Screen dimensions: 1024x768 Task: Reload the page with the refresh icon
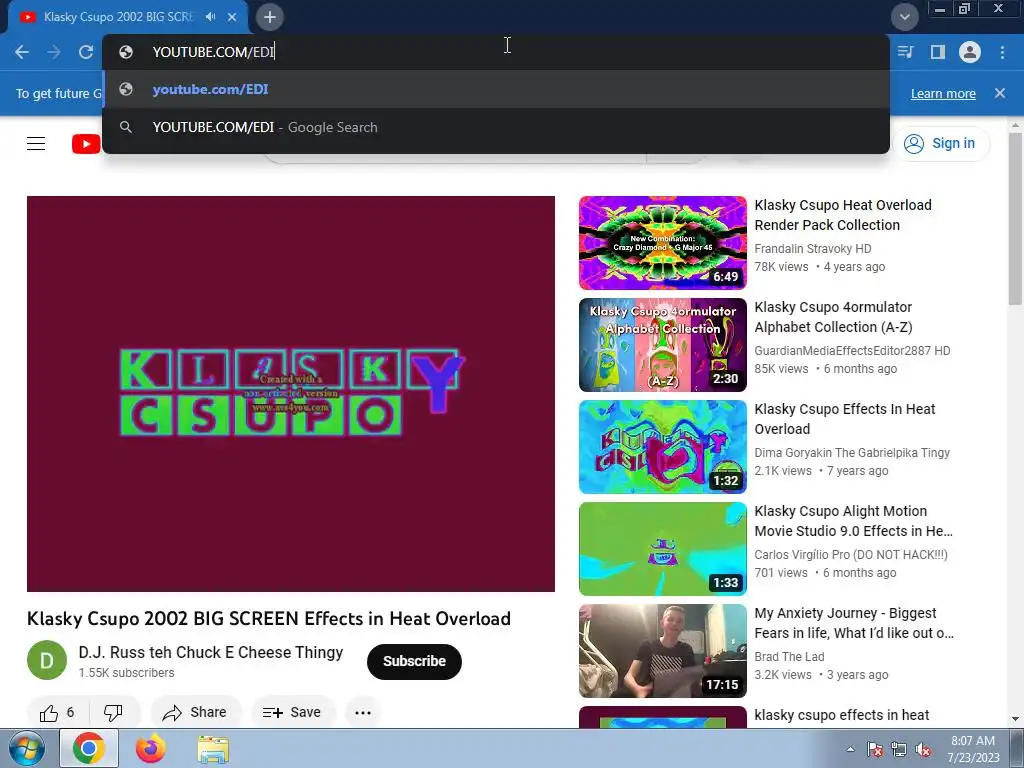pyautogui.click(x=86, y=52)
